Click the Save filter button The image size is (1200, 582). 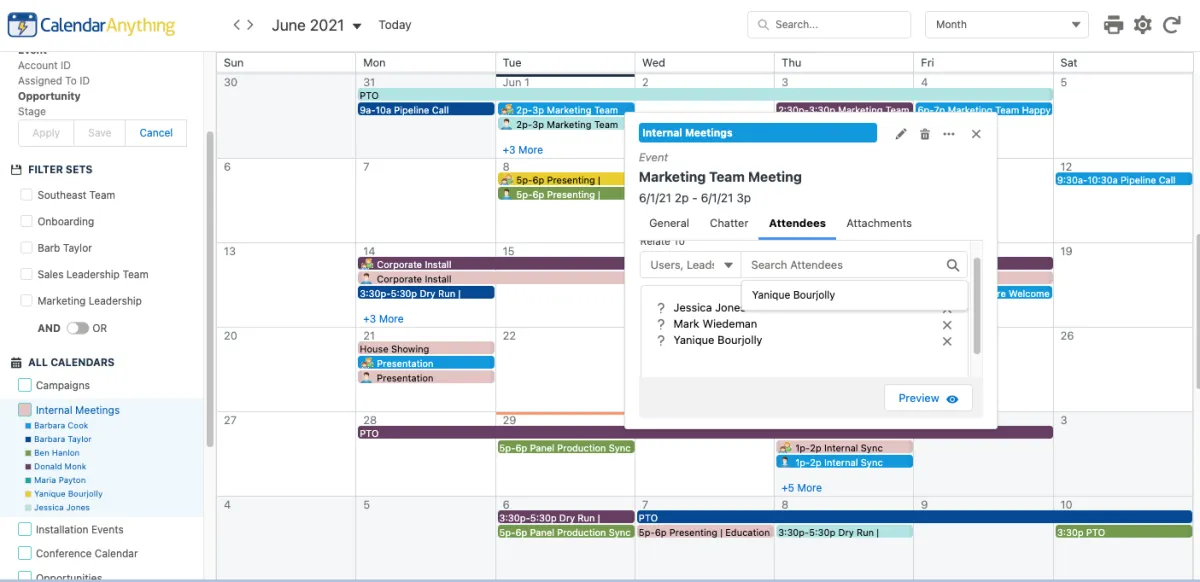(x=99, y=133)
